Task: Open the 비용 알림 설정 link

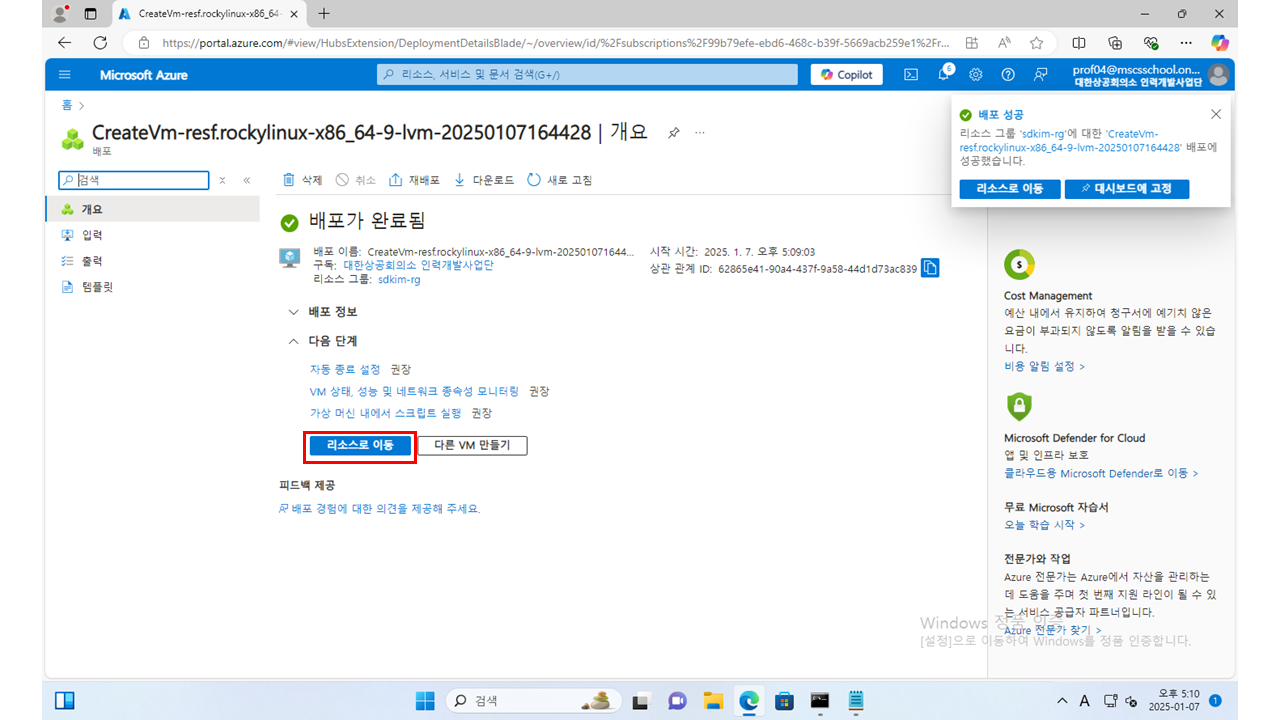Action: pos(1044,367)
